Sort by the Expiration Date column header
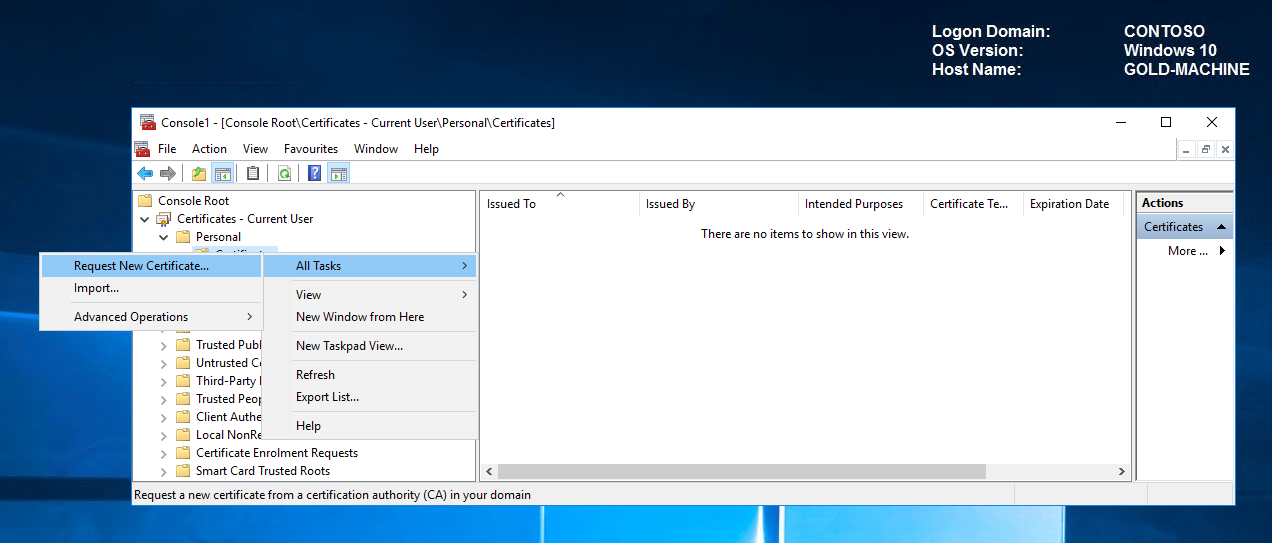Screen dimensions: 1272x543 [1075, 203]
